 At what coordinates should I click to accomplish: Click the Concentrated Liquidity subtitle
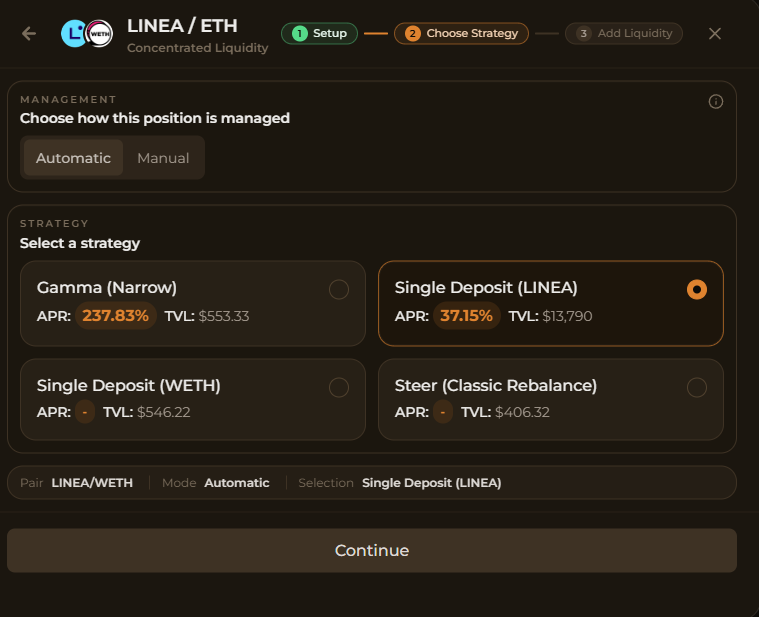[x=197, y=48]
